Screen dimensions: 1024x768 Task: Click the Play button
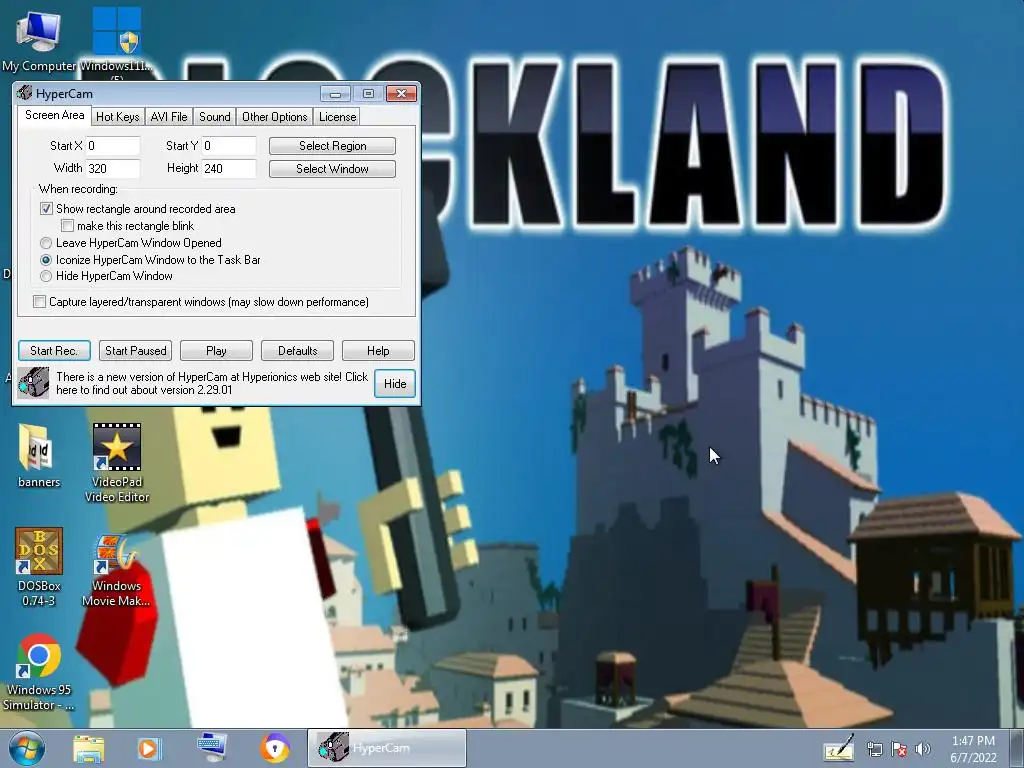pos(216,351)
